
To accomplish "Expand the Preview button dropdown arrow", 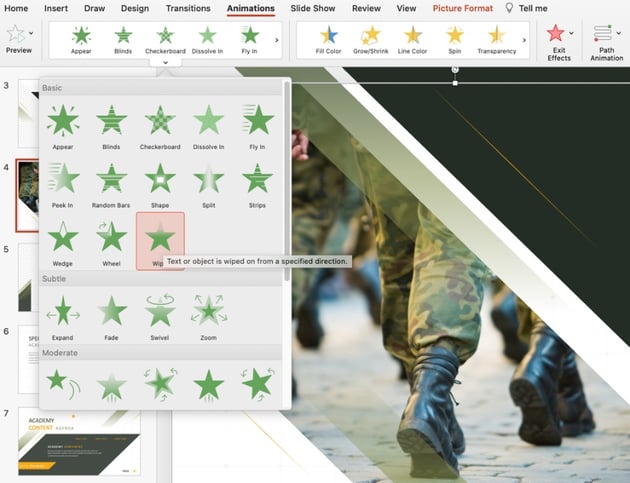I will (x=33, y=33).
